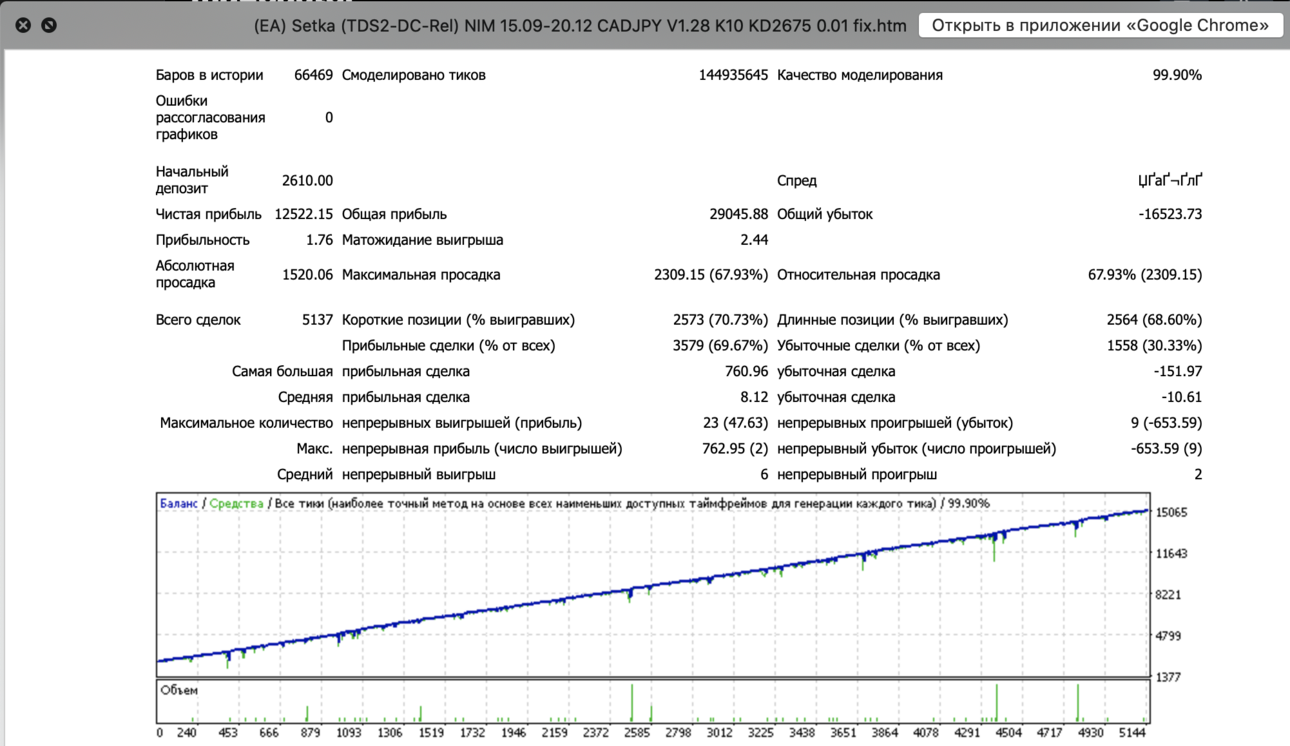Select the expected payoff value 2.44
Image resolution: width=1290 pixels, height=746 pixels.
(755, 240)
